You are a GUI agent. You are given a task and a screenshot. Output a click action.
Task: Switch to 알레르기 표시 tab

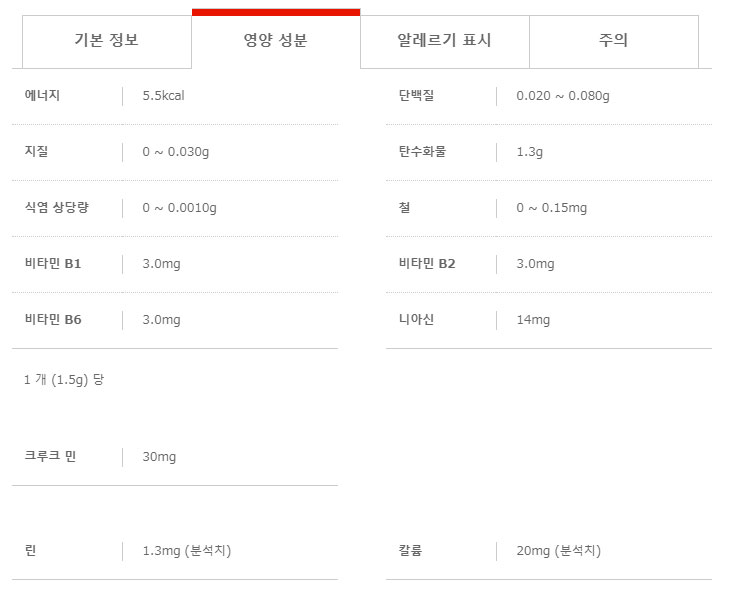[445, 41]
